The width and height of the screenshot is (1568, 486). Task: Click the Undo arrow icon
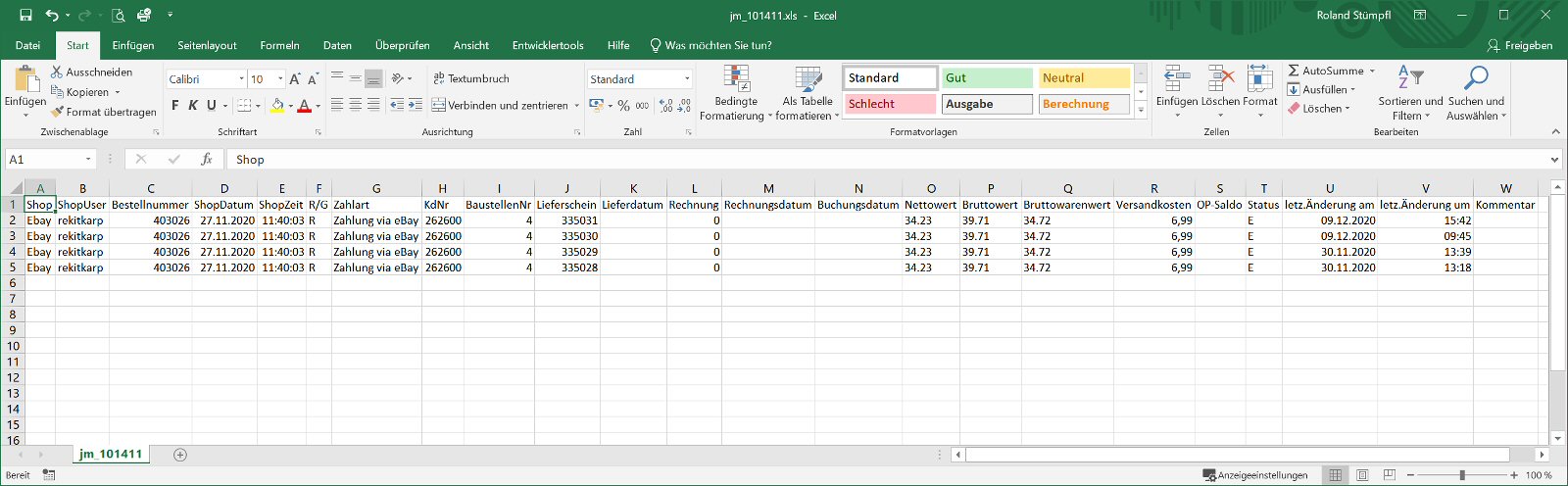tap(52, 15)
